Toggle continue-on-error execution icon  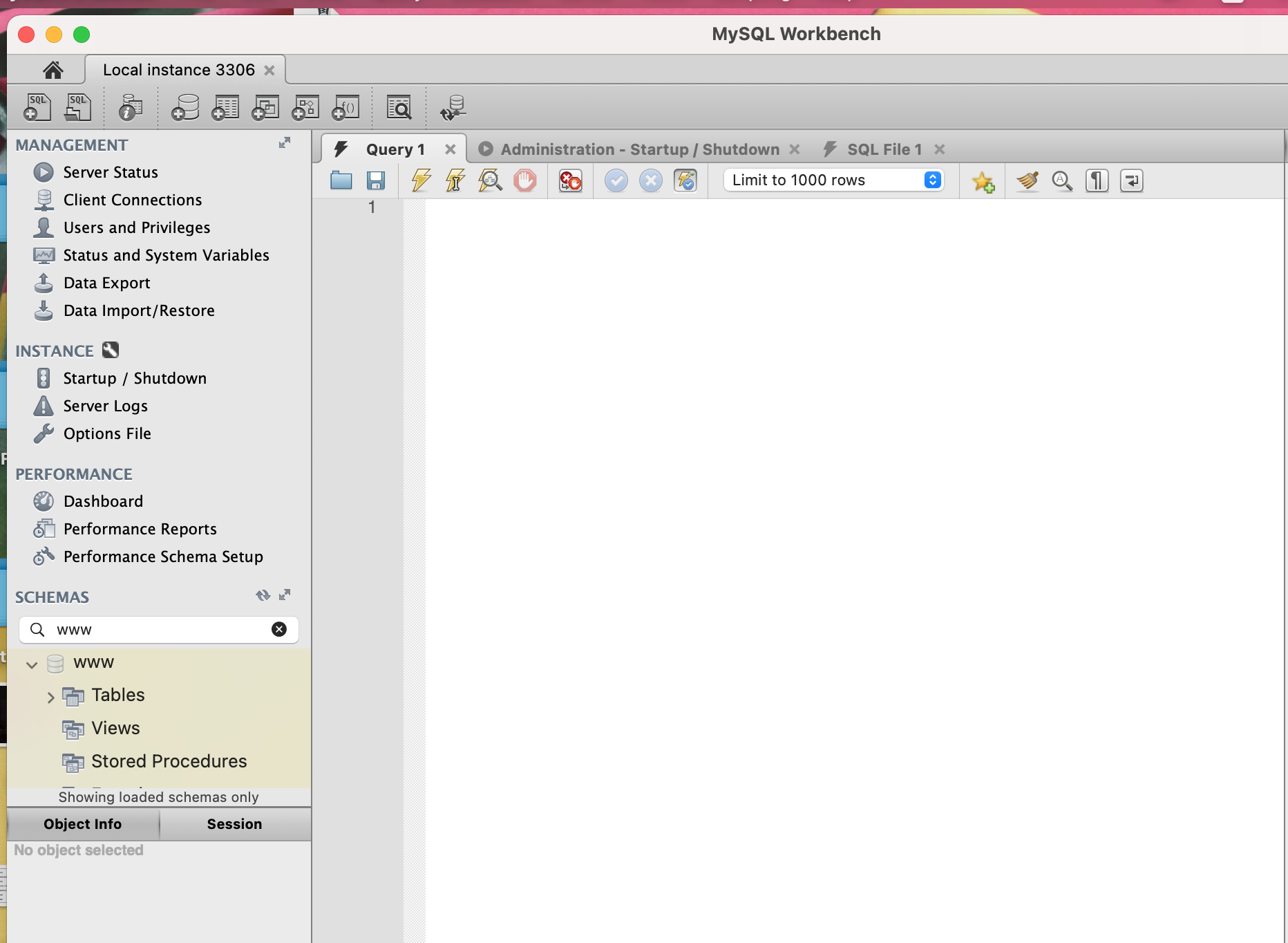[571, 180]
